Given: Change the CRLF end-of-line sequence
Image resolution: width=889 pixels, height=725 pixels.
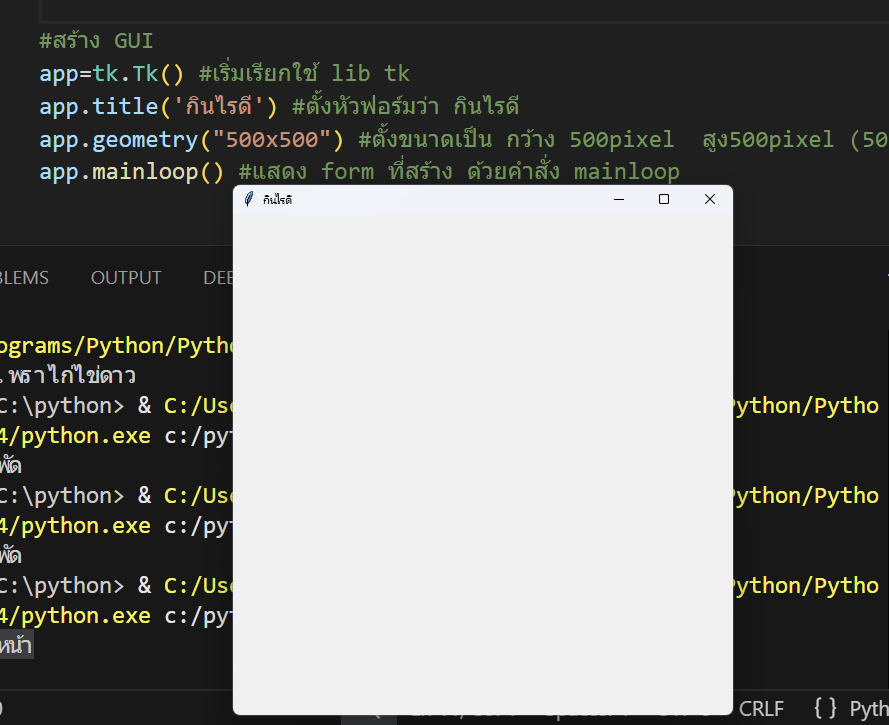Looking at the screenshot, I should [761, 708].
